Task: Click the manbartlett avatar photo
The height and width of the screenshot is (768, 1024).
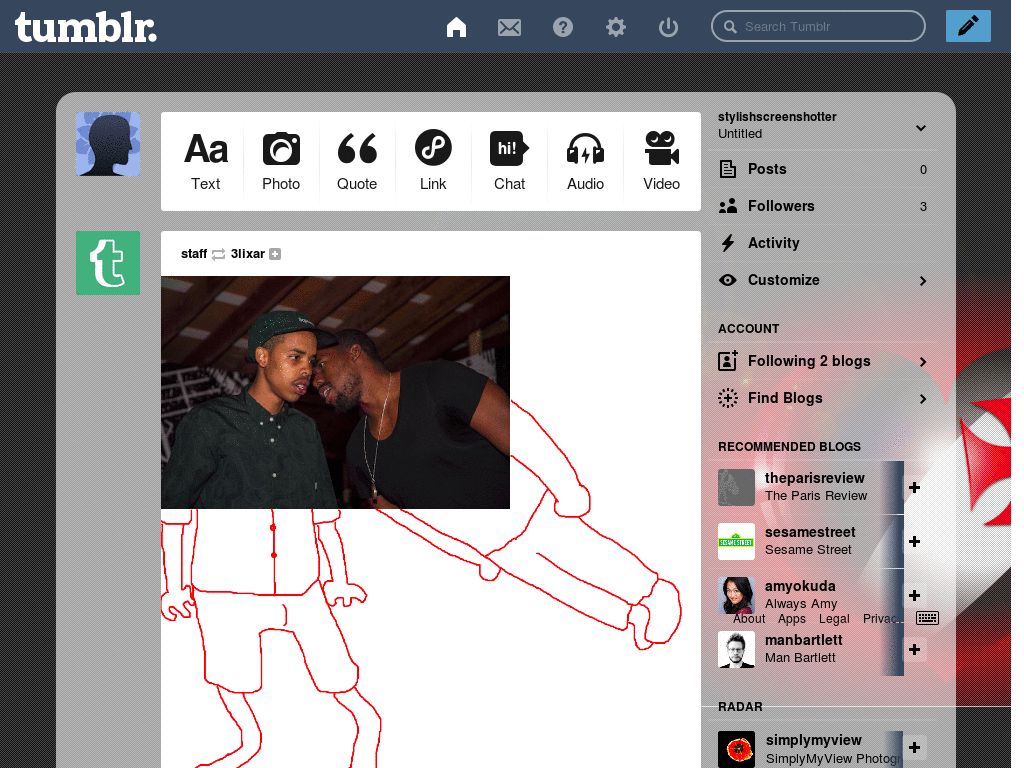Action: (736, 649)
